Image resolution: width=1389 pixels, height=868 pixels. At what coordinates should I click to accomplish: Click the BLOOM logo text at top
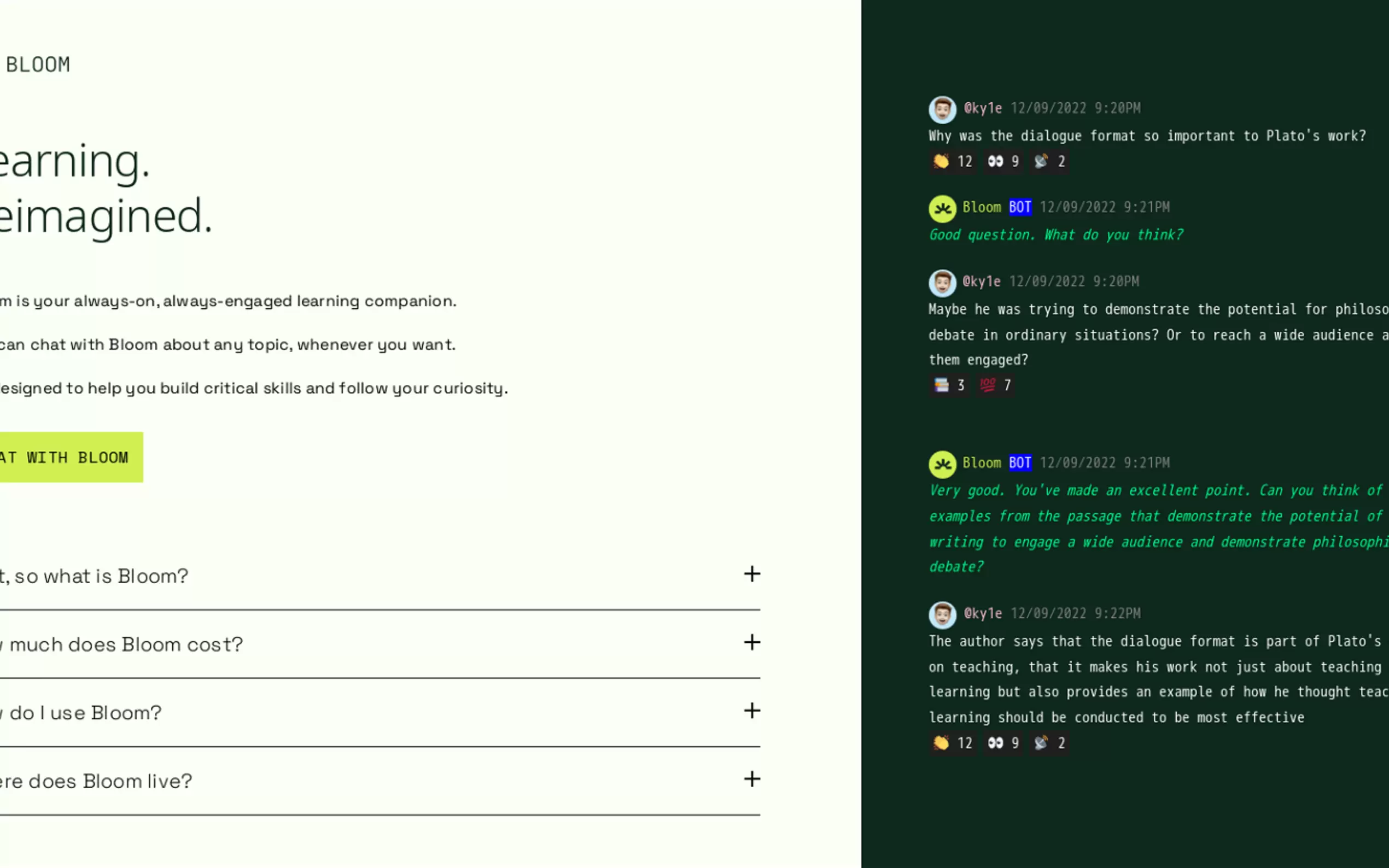point(38,65)
